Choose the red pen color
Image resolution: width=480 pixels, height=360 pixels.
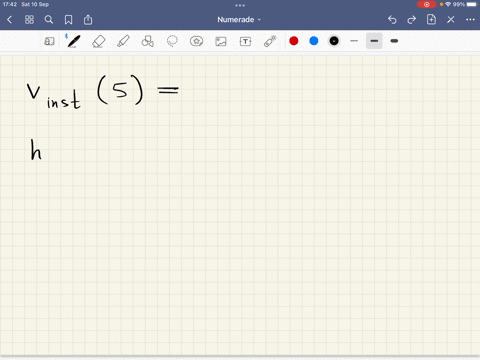[x=294, y=41]
